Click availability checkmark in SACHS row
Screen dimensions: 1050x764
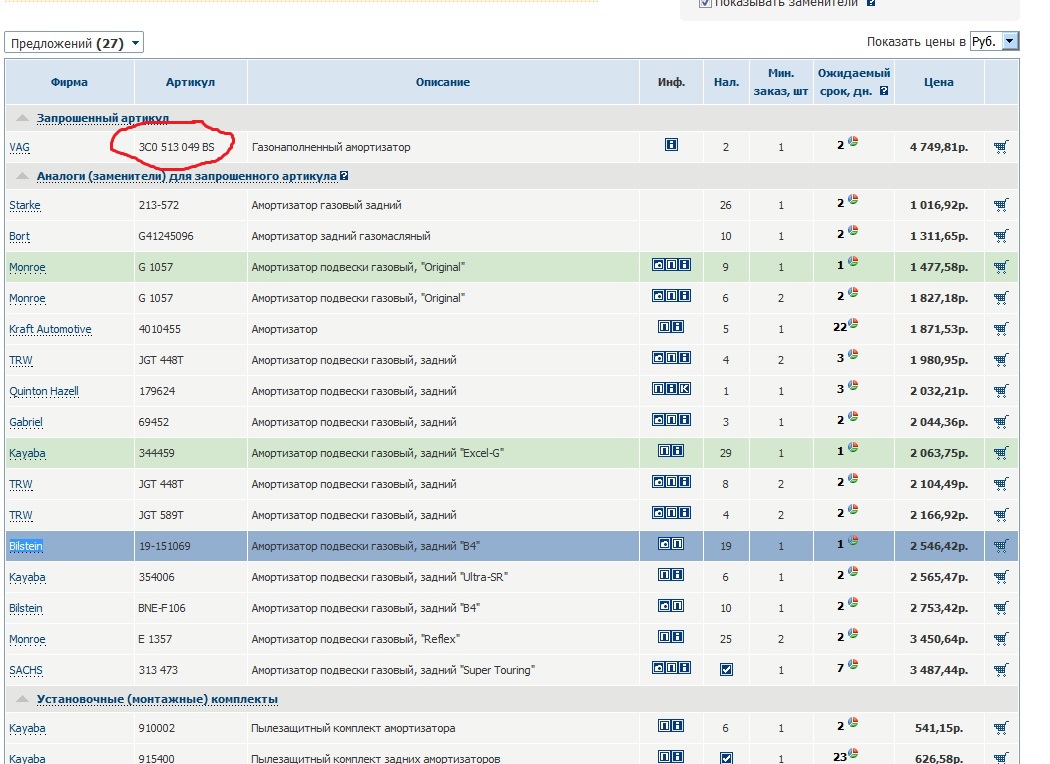(726, 670)
